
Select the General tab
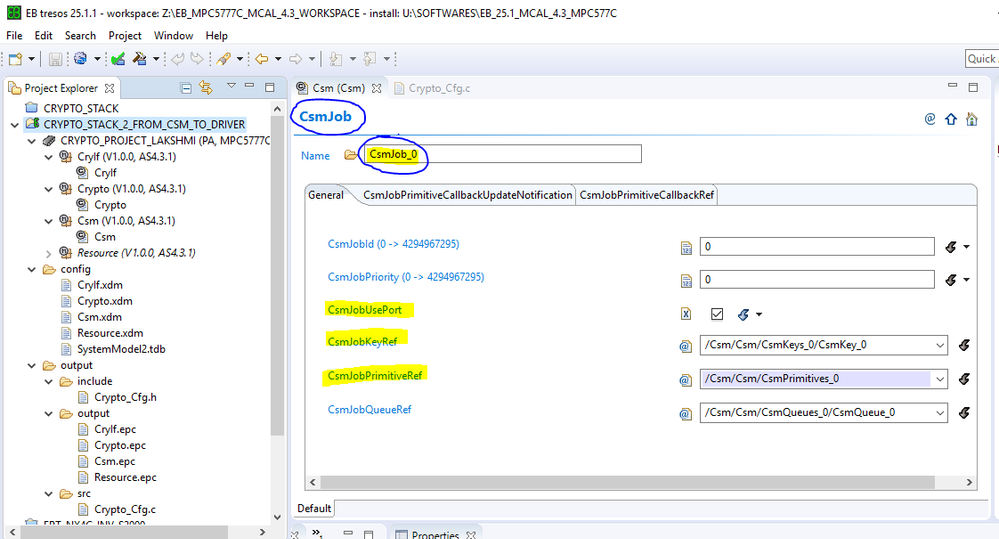click(x=326, y=195)
